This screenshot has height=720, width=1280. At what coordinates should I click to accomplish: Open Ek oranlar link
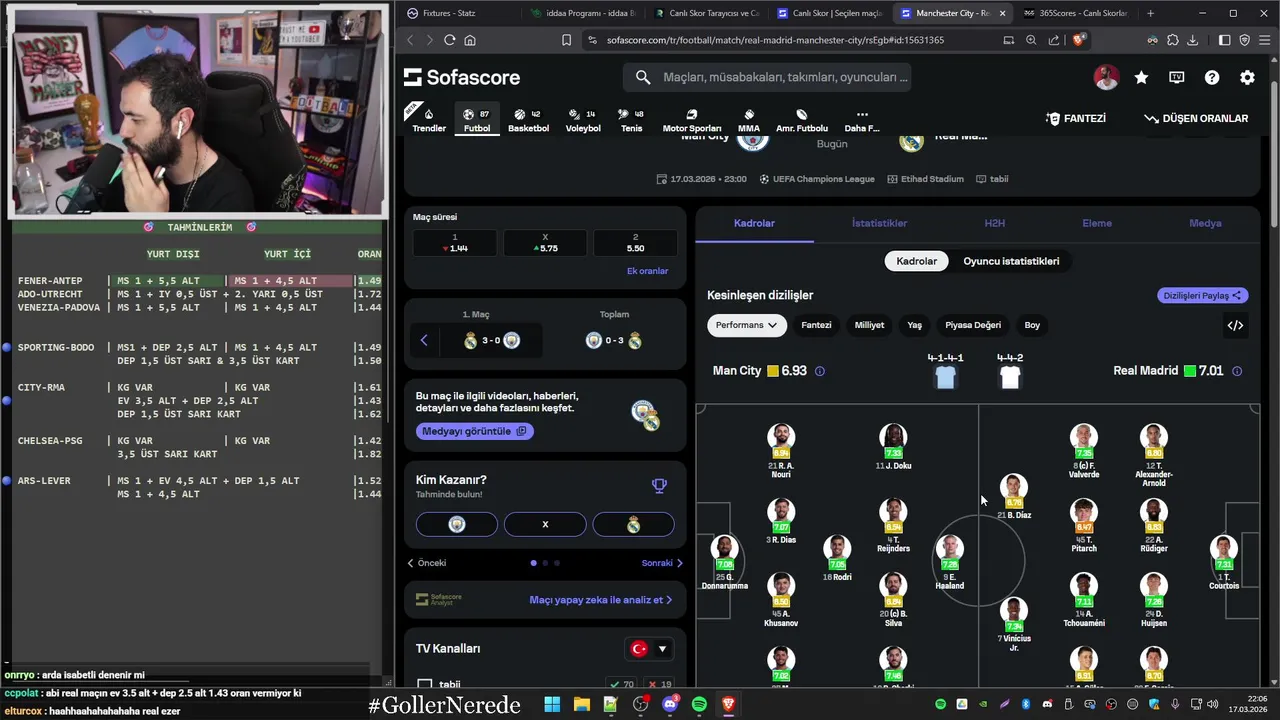[x=647, y=271]
